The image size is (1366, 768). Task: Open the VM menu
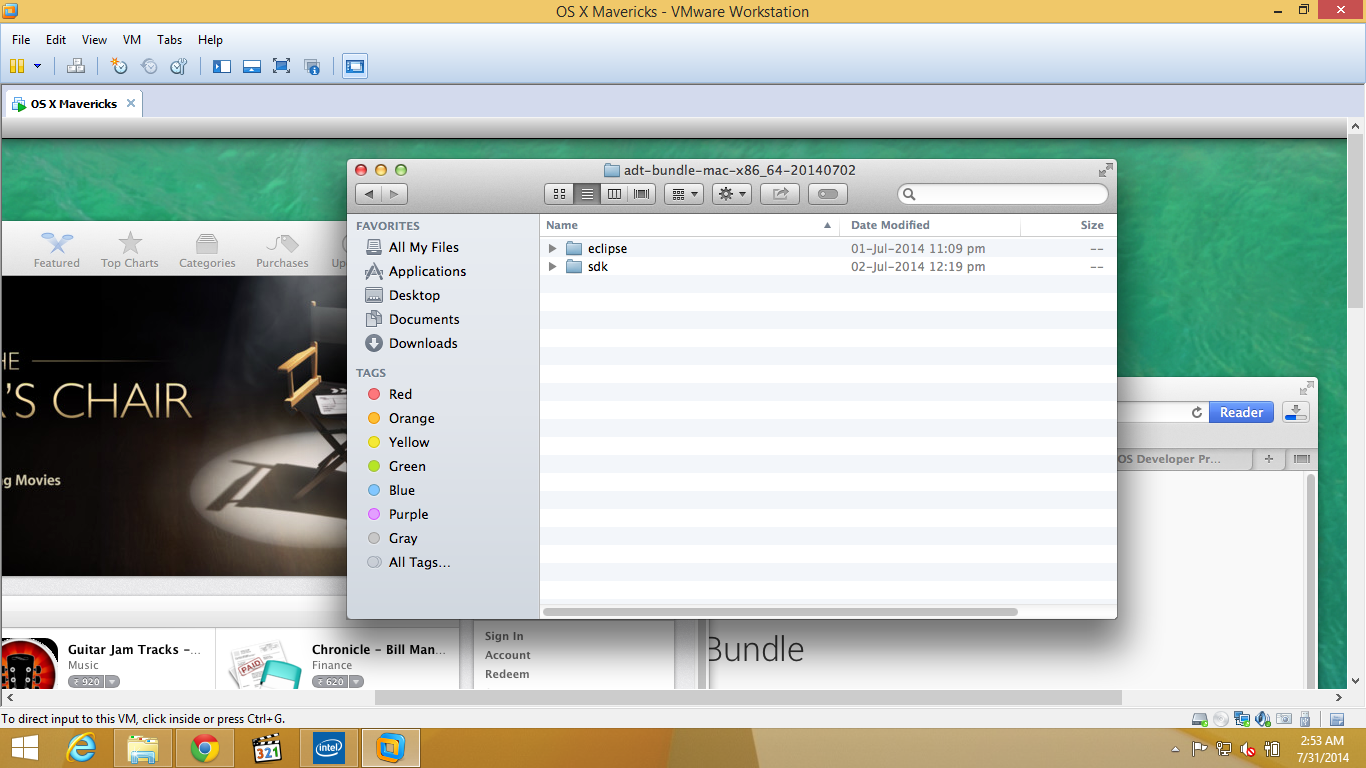click(x=132, y=40)
